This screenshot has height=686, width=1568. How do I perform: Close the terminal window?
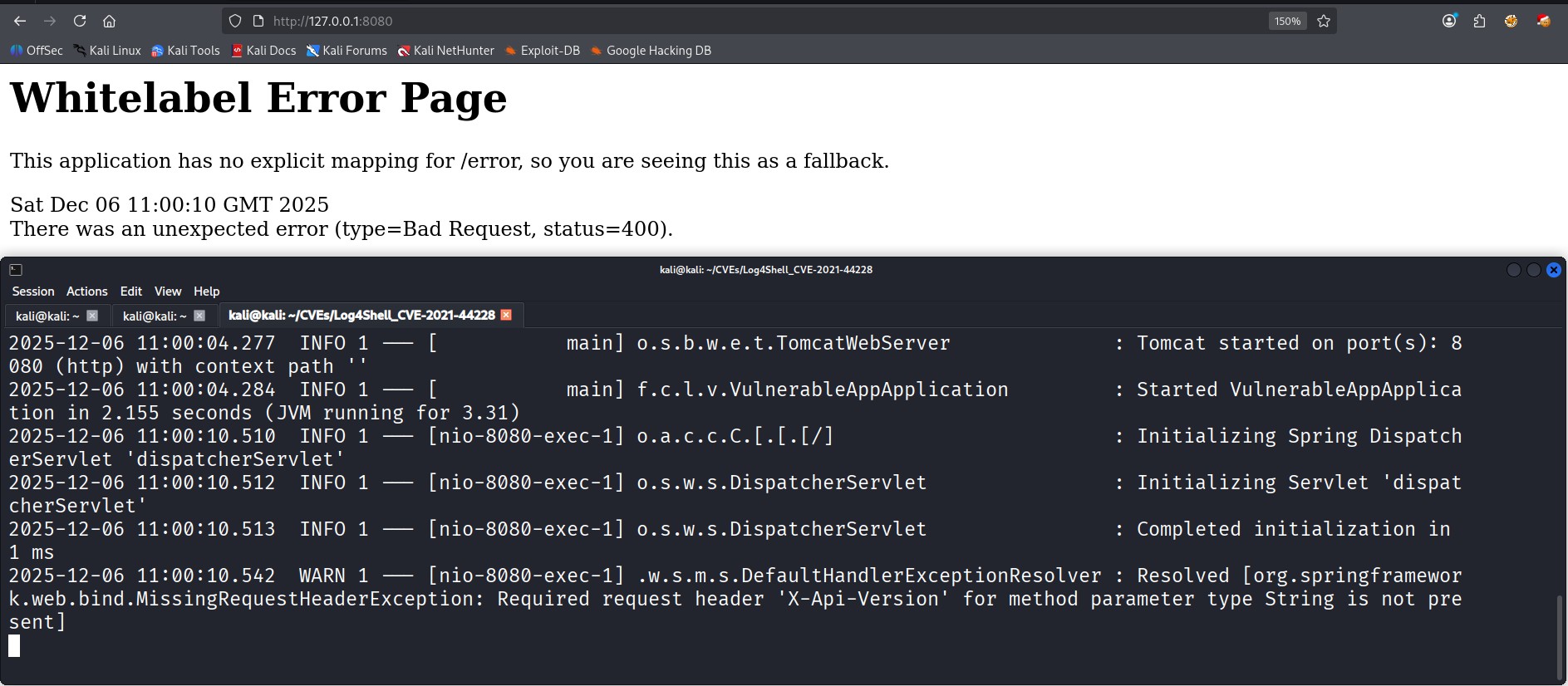click(x=1554, y=270)
